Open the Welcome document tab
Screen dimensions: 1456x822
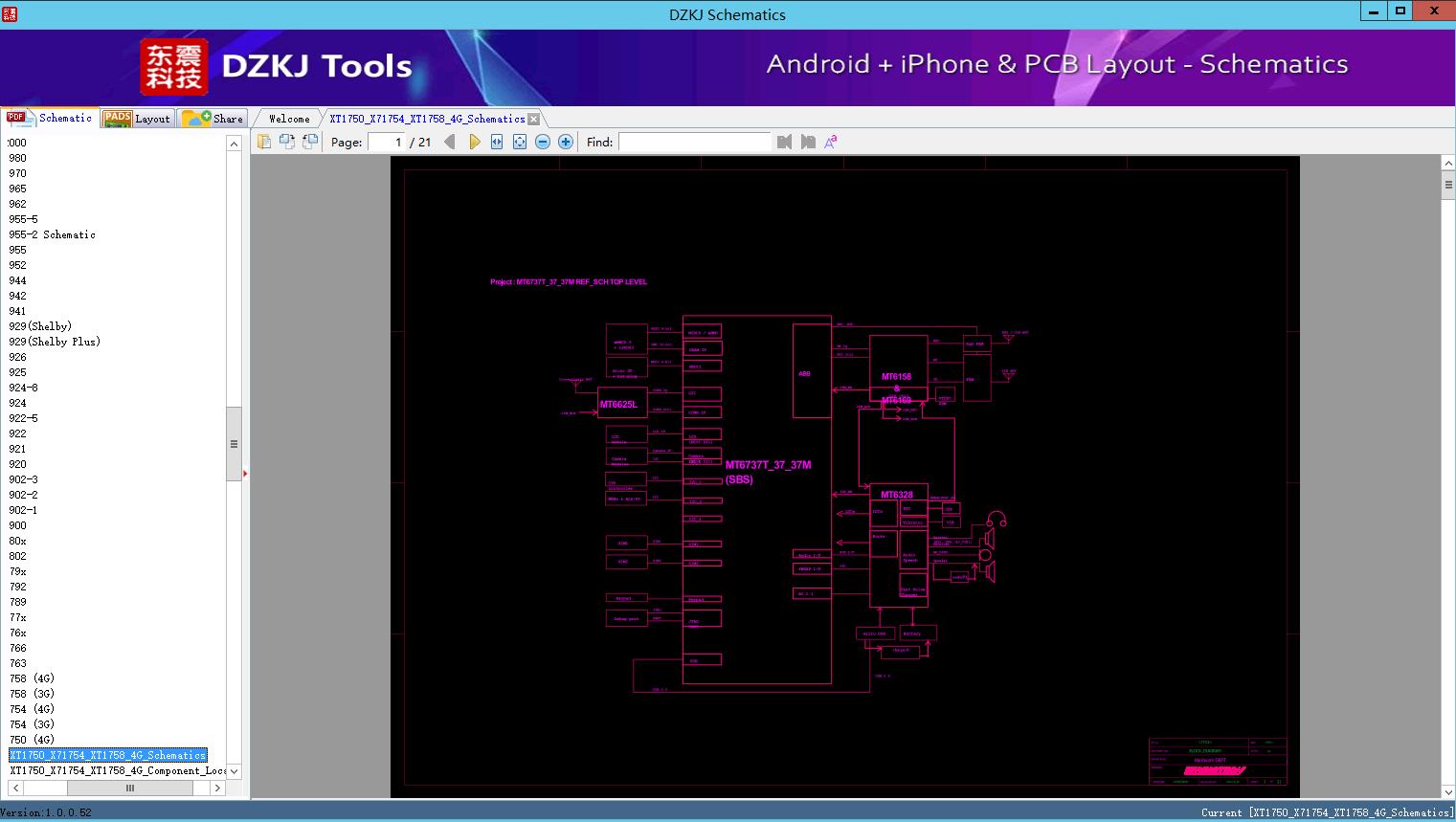point(289,119)
